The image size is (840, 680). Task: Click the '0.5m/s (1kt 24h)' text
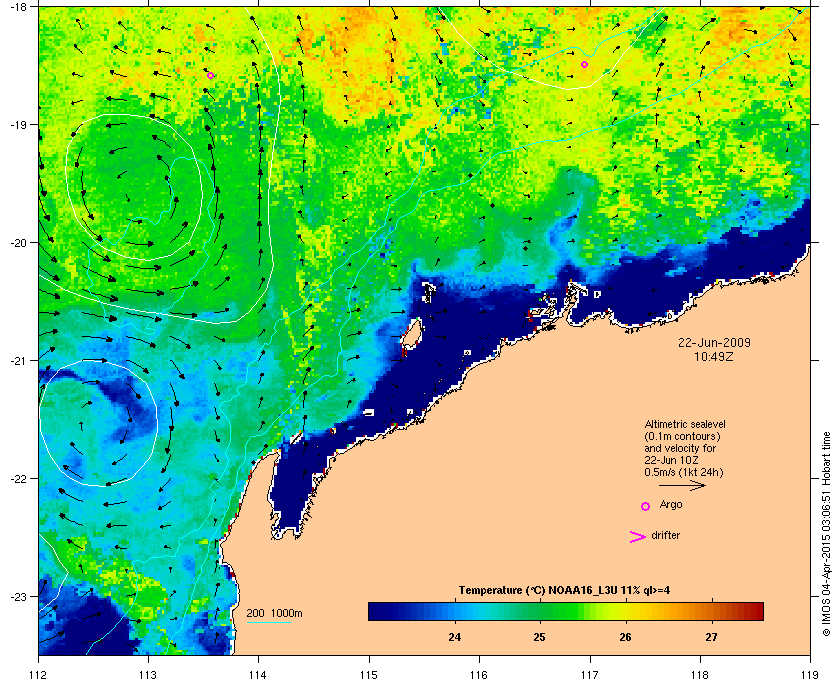click(684, 472)
